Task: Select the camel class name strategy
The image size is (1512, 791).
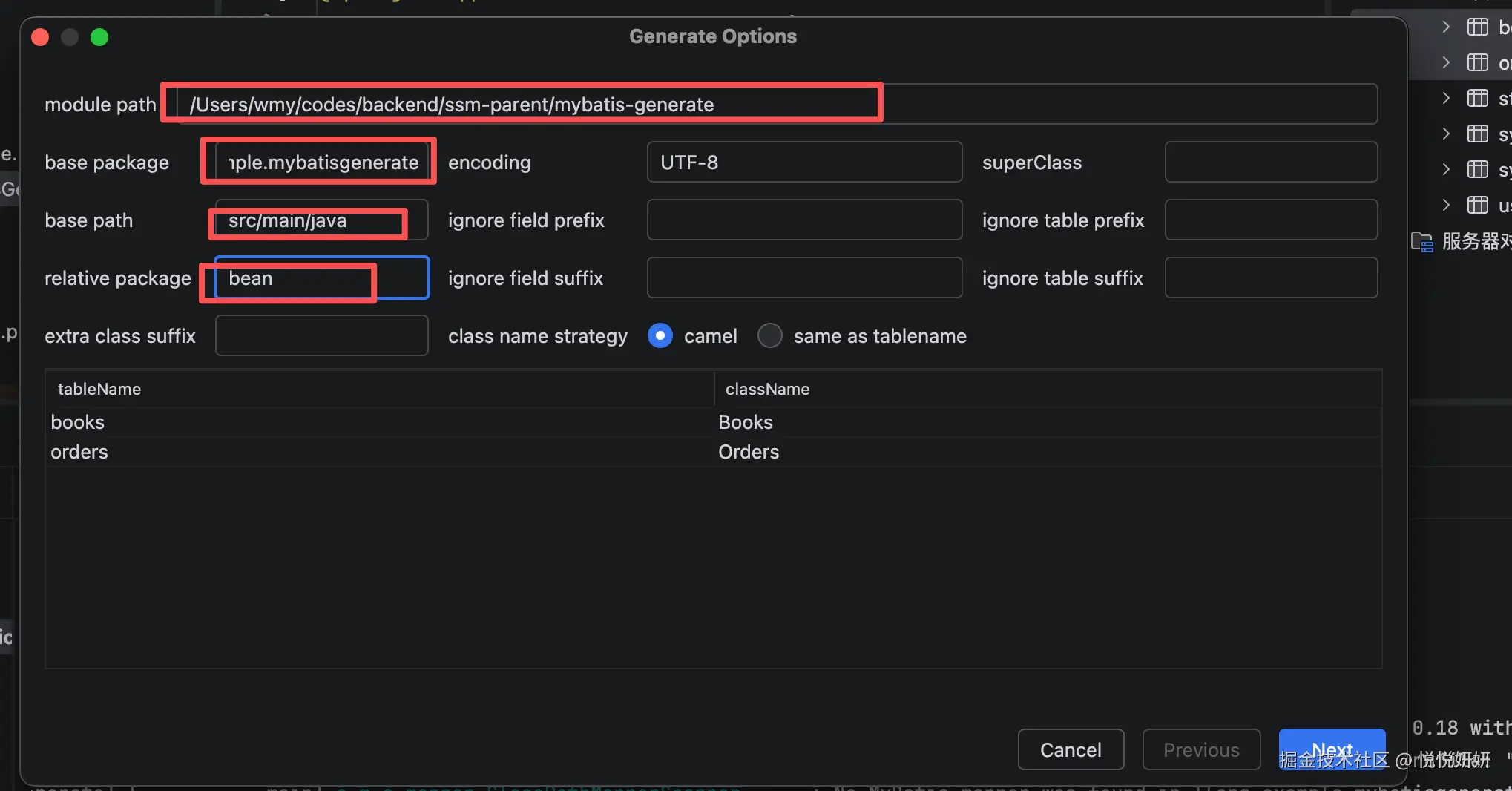Action: 660,336
